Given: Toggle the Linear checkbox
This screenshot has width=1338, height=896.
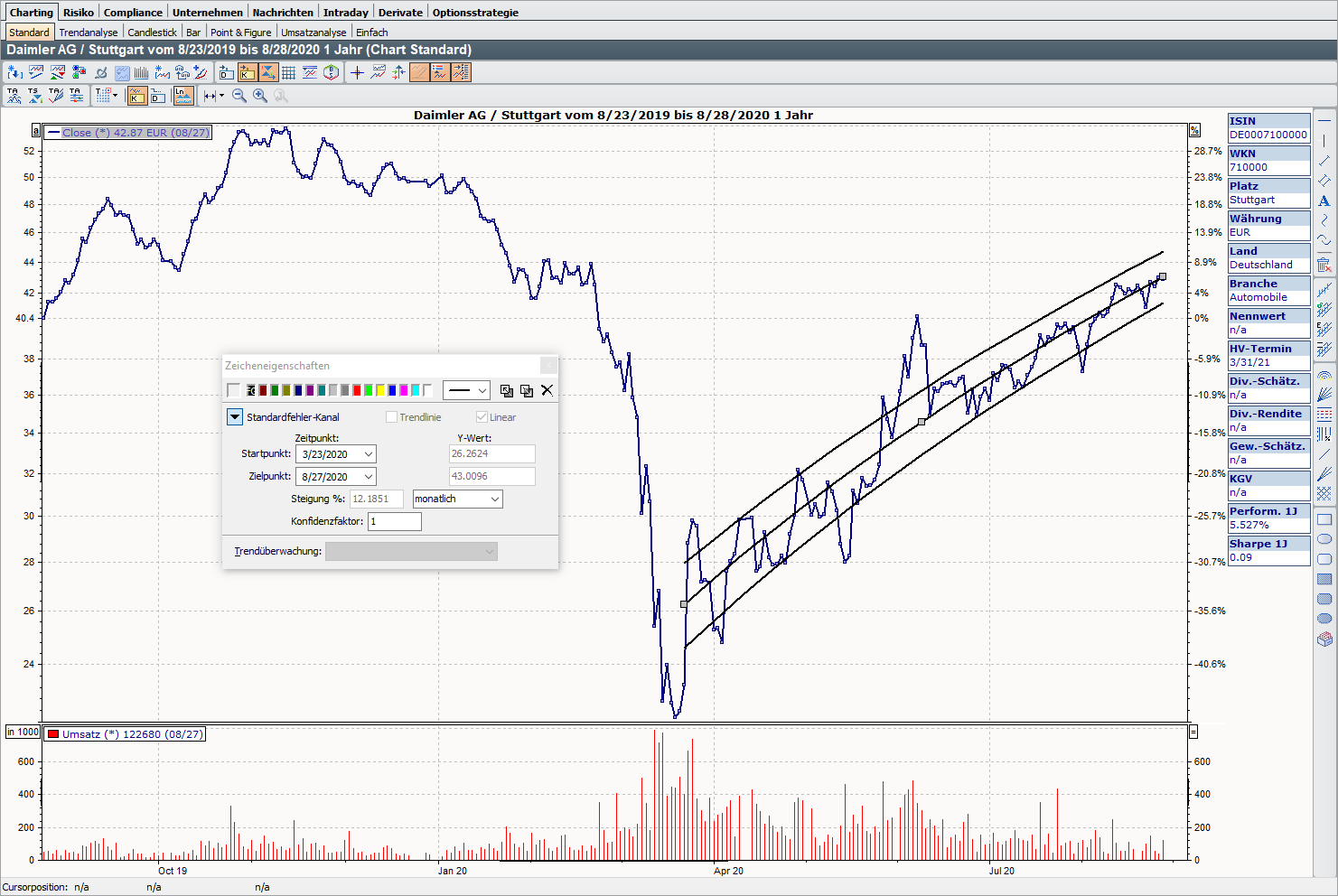Looking at the screenshot, I should 482,417.
